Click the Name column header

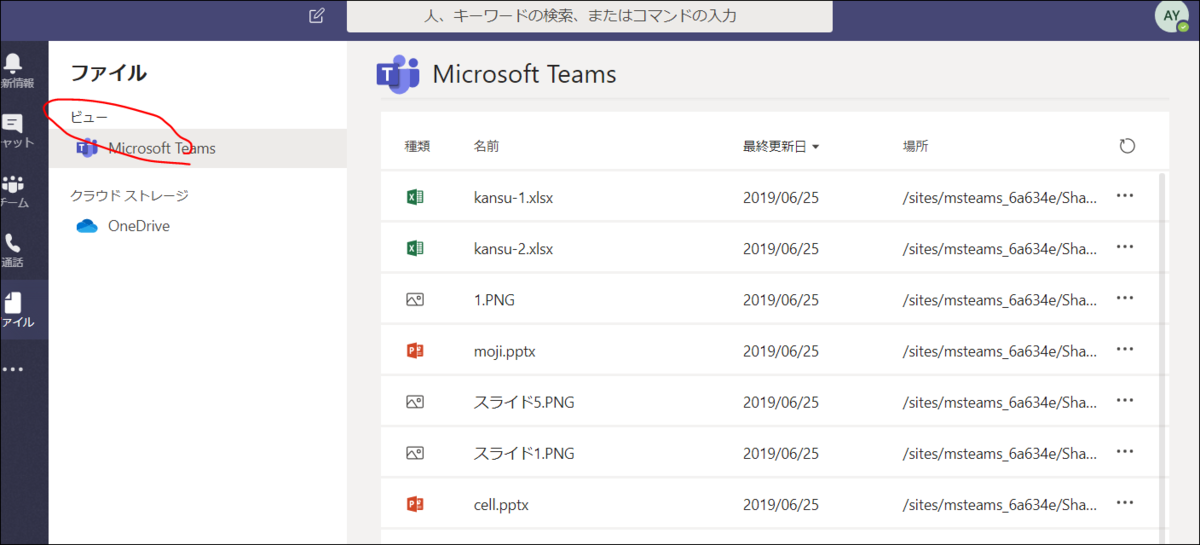pyautogui.click(x=486, y=146)
